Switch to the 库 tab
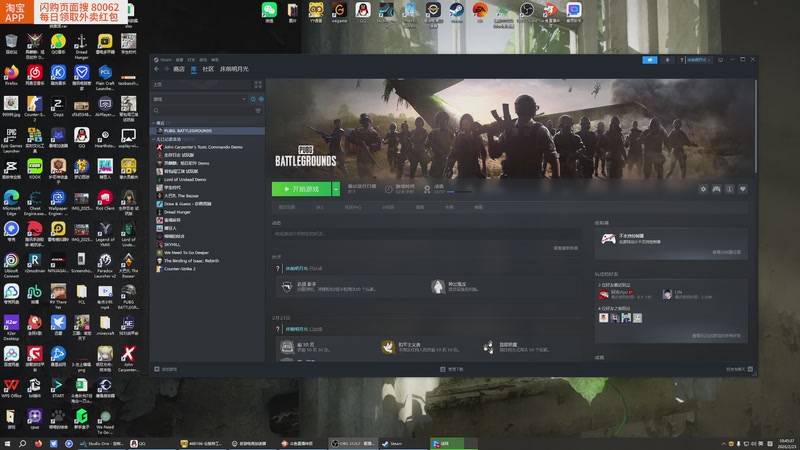The height and width of the screenshot is (450, 800). point(193,69)
